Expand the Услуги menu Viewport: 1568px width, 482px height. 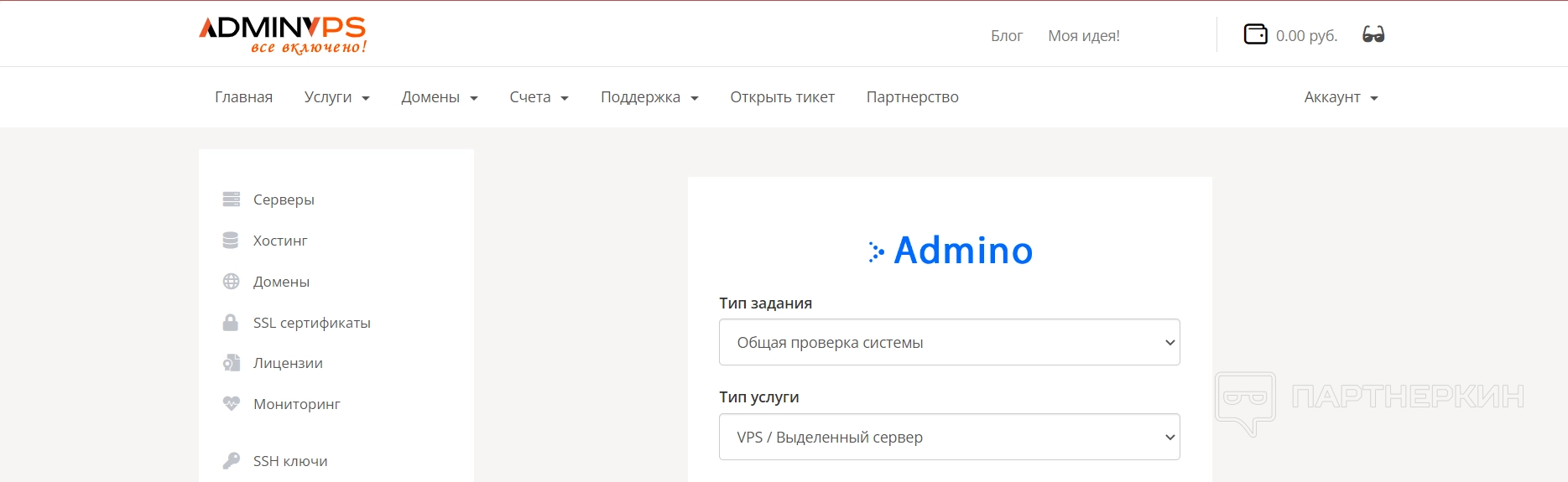(x=336, y=97)
